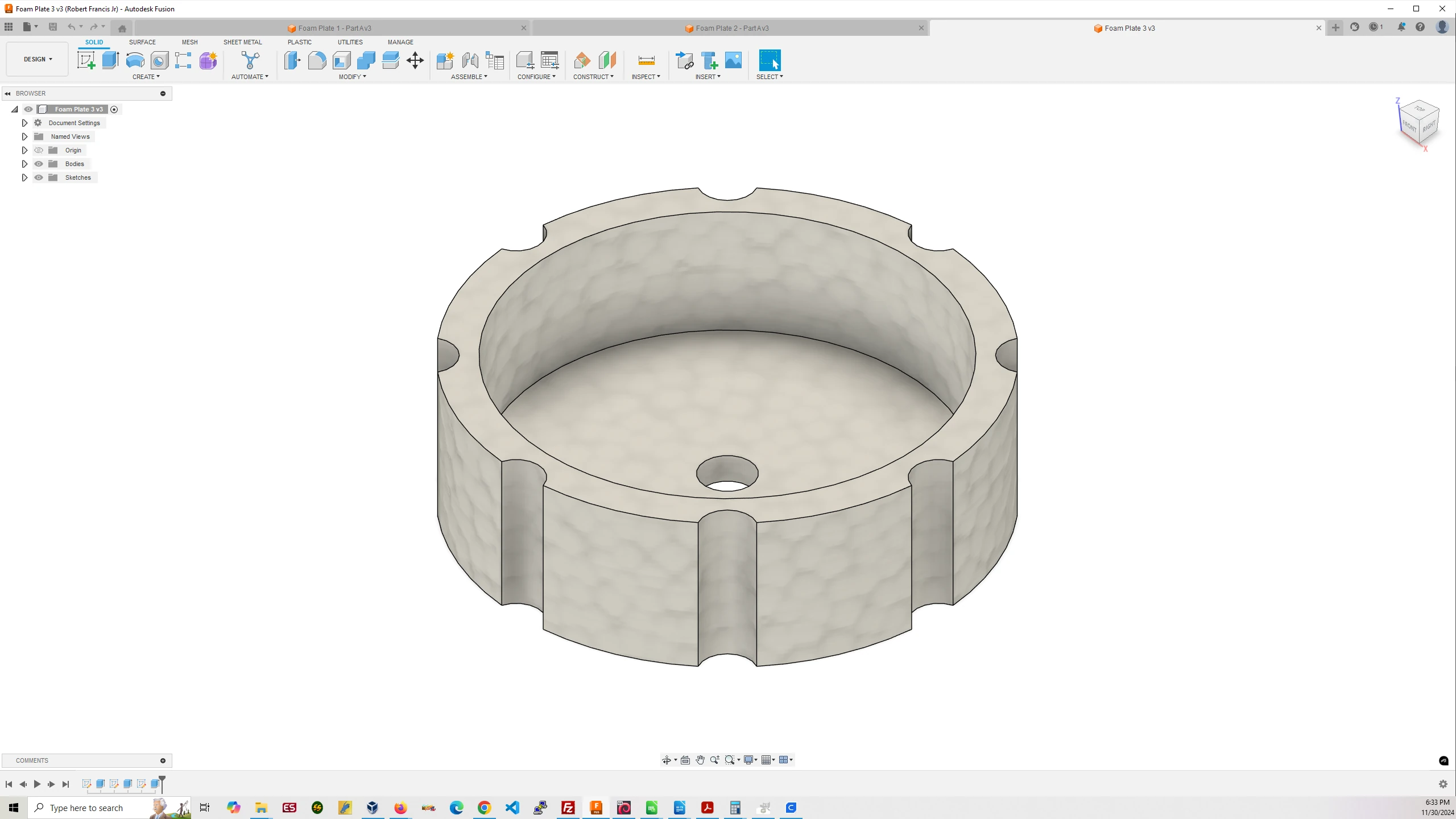Switch to the SHEET METAL tab
The image size is (1456, 819).
point(243,42)
